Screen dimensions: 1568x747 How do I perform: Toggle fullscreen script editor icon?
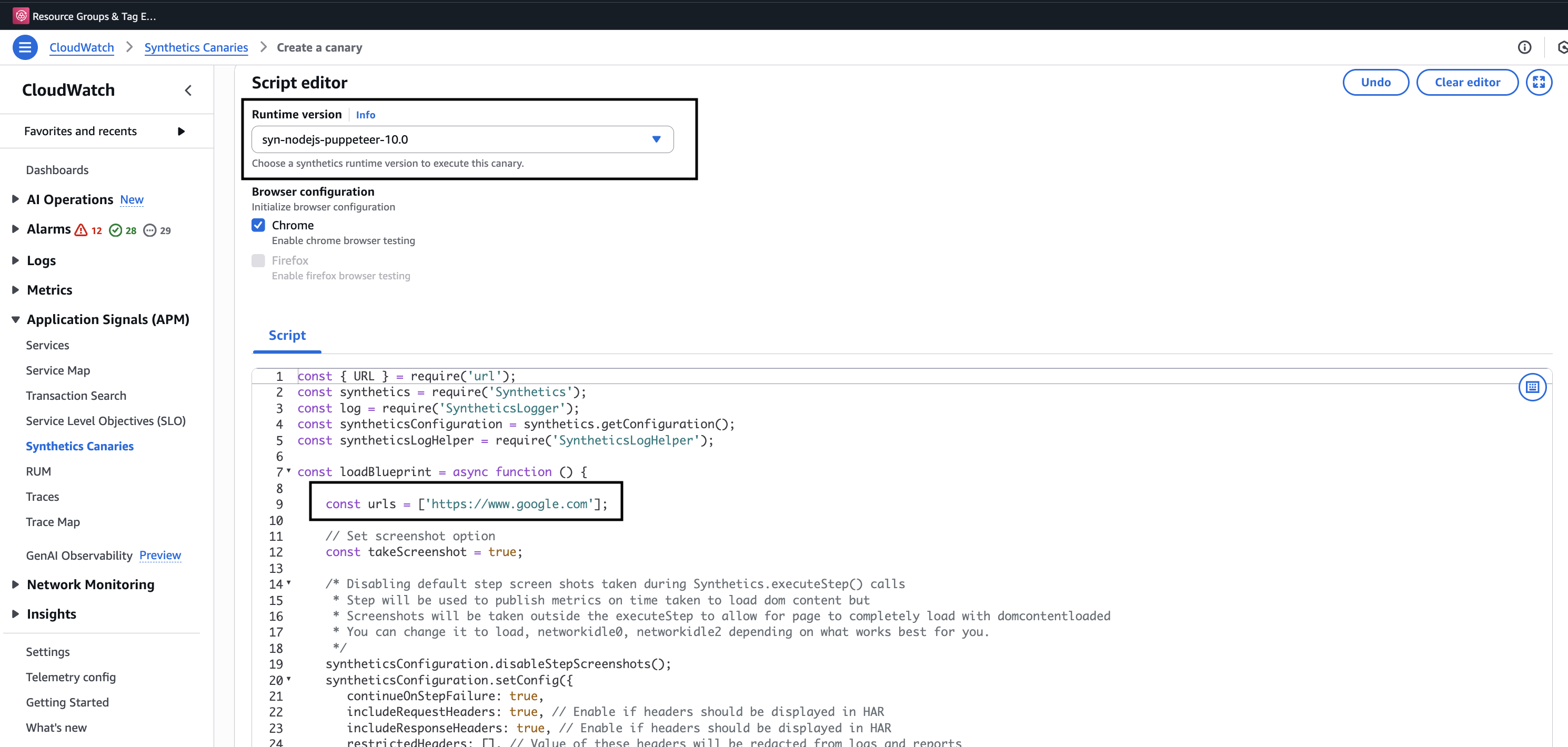tap(1539, 82)
